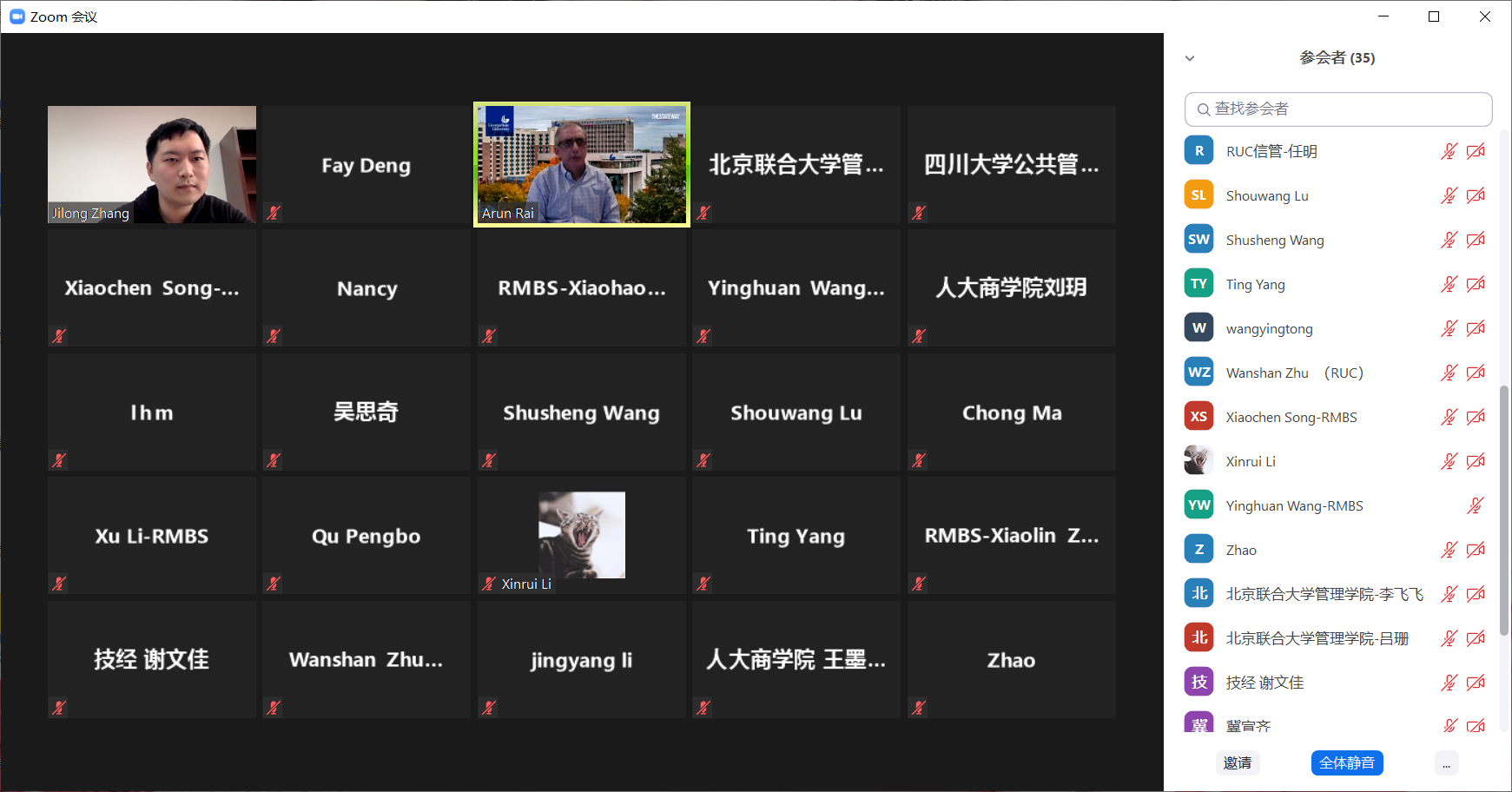The image size is (1512, 792).
Task: Click camera-off icon beside Shouwang Lu
Action: tap(1476, 196)
